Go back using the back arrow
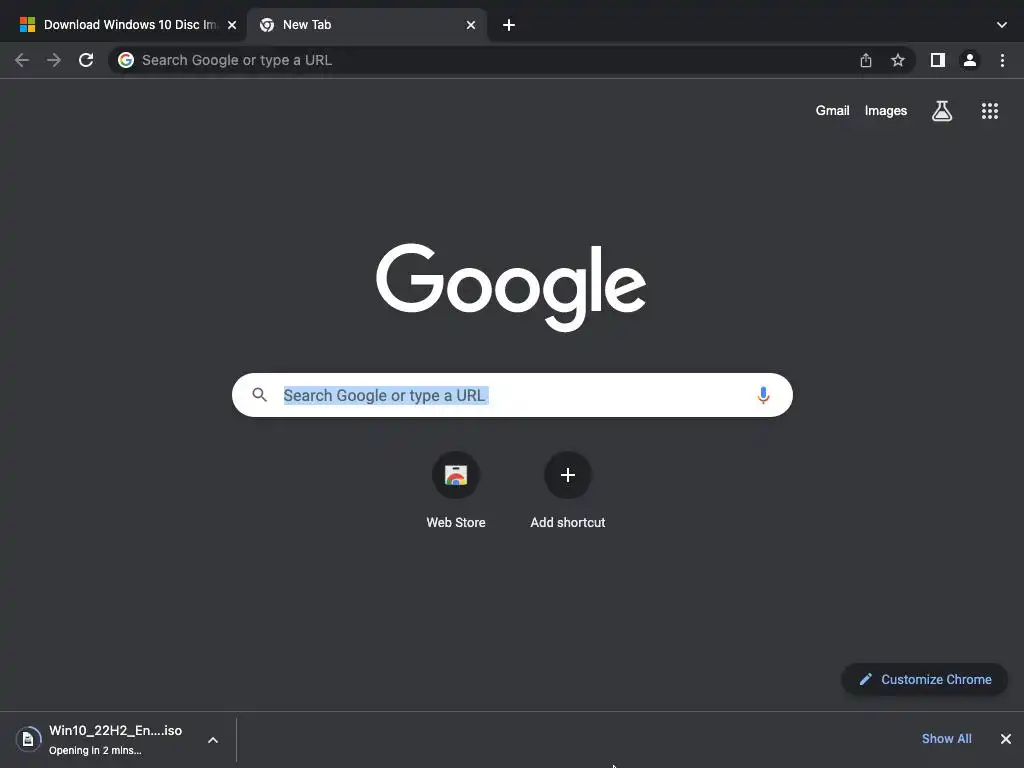This screenshot has width=1024, height=768. coord(22,60)
